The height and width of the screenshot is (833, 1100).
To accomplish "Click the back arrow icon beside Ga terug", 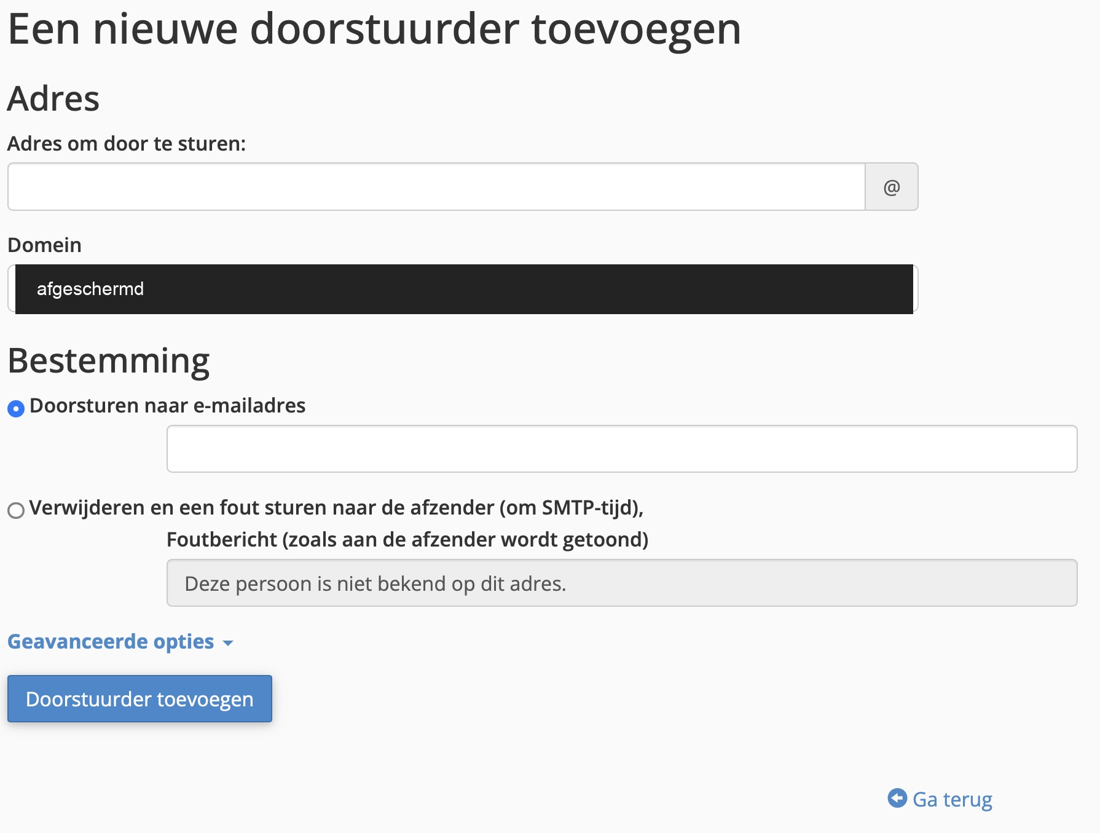I will [897, 798].
